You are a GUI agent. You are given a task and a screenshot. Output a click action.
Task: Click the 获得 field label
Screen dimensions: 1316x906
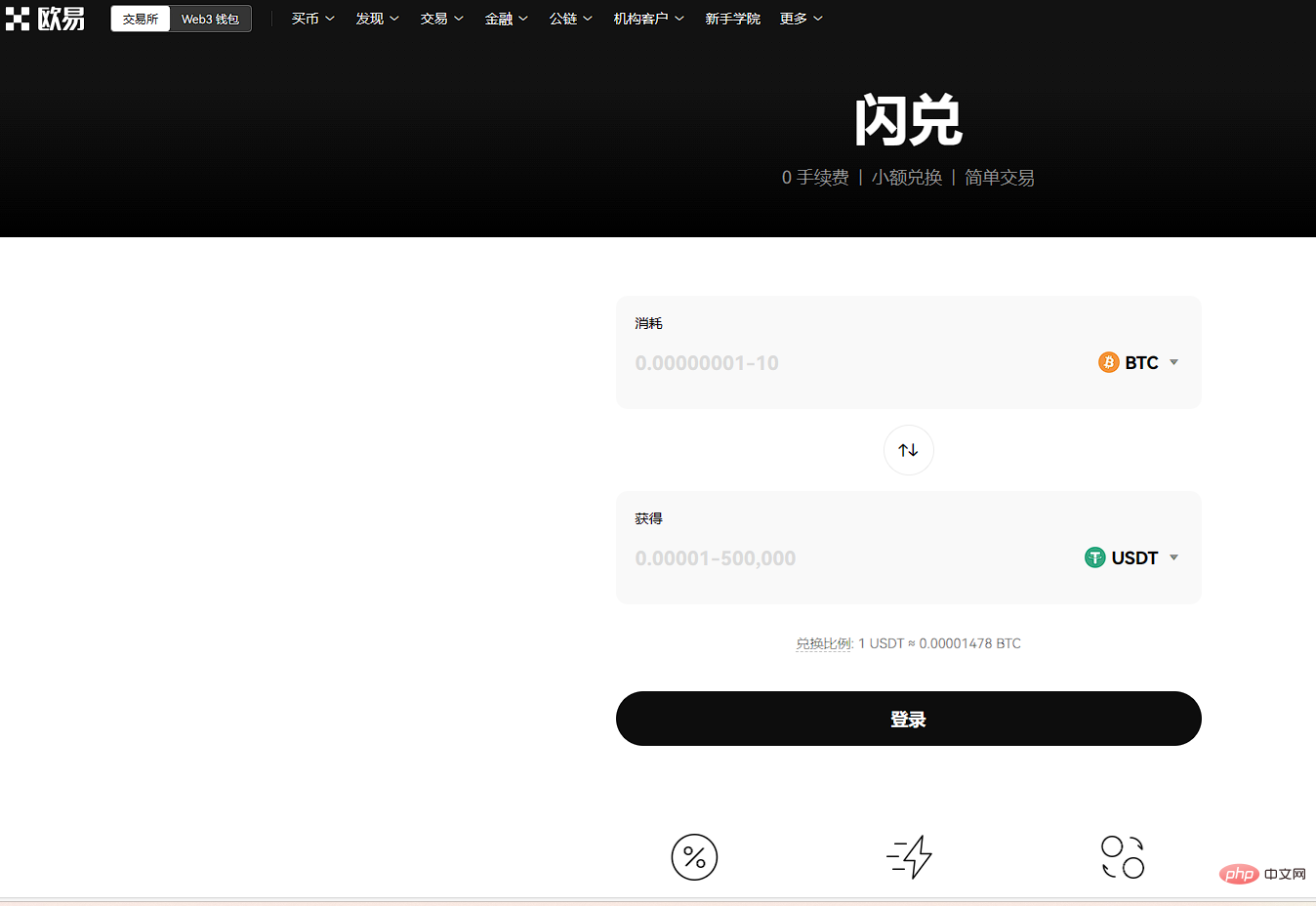coord(648,518)
